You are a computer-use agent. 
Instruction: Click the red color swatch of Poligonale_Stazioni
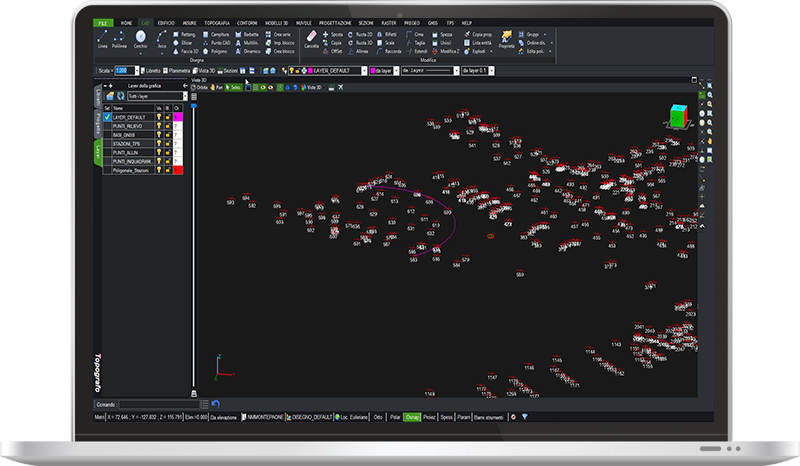coord(178,171)
